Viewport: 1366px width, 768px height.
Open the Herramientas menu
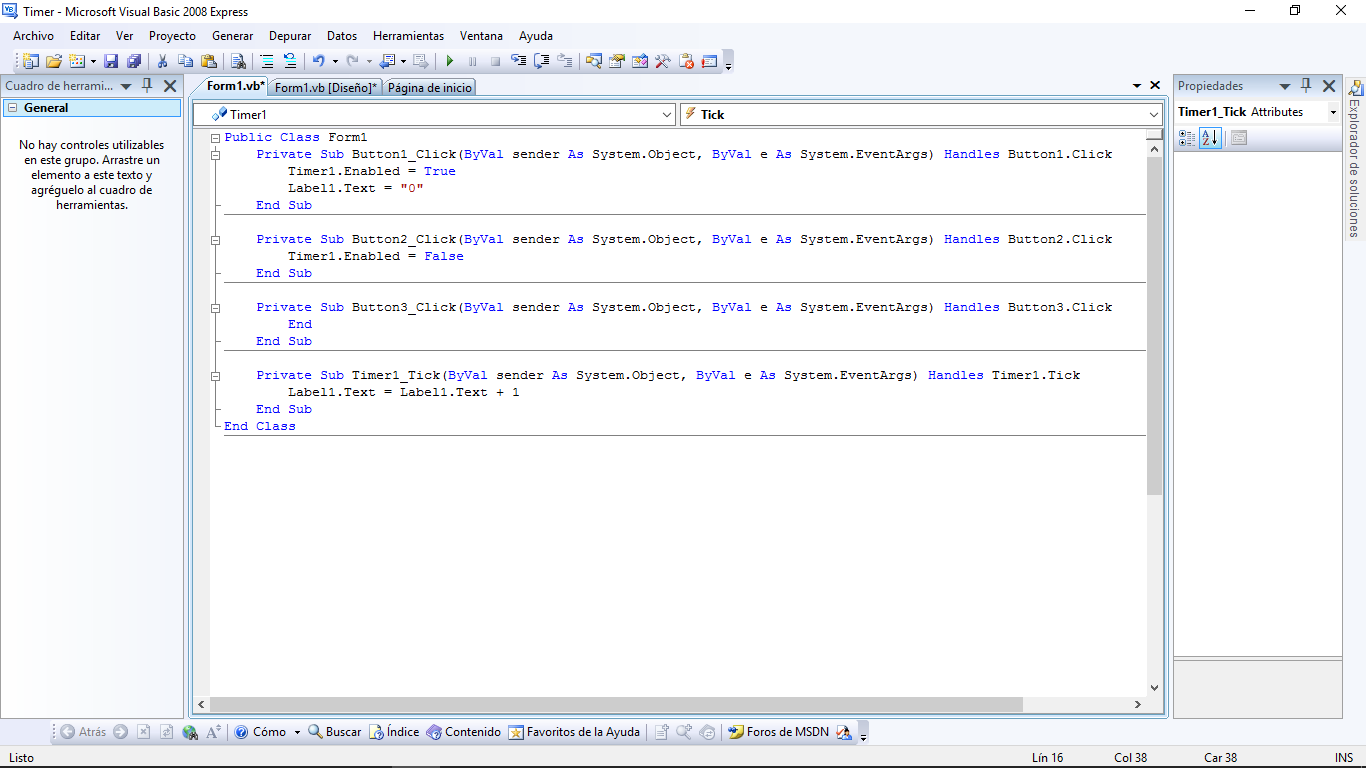click(408, 36)
